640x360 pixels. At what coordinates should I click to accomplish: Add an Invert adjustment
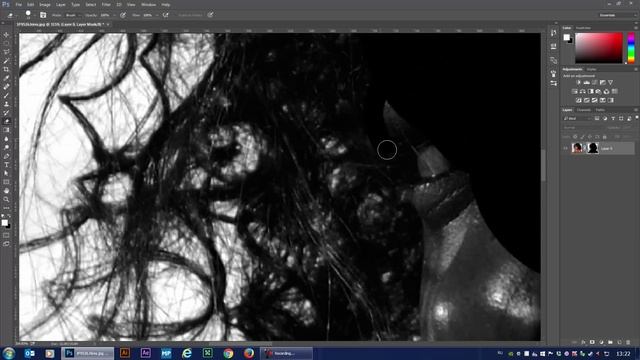point(579,100)
